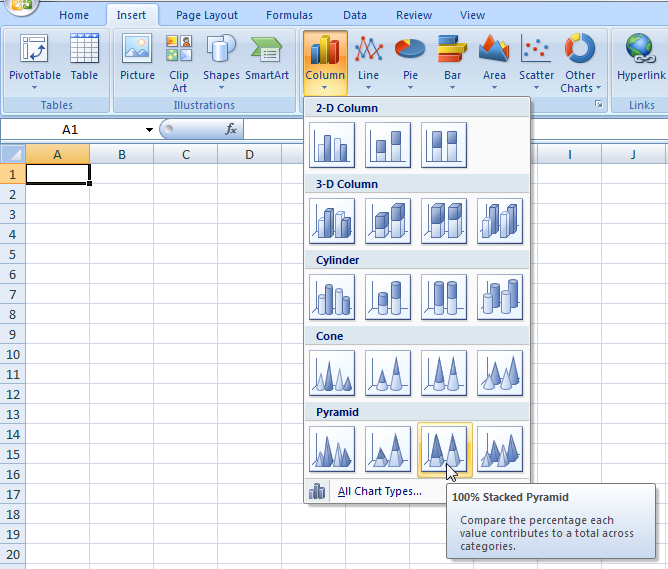This screenshot has height=569, width=668.
Task: Select column D header
Action: click(249, 155)
